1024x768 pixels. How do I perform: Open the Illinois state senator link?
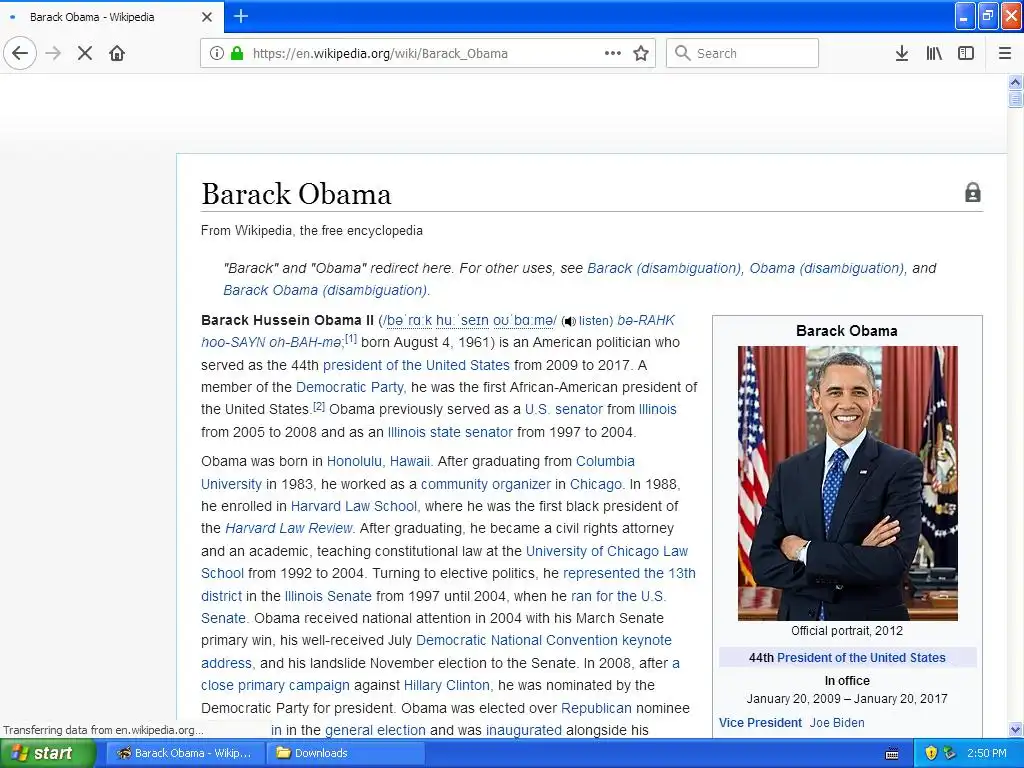click(450, 432)
